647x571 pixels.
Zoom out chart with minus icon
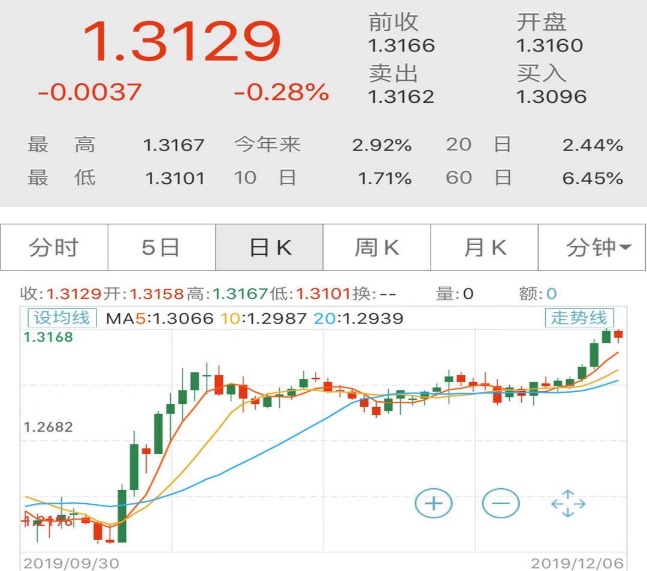click(501, 503)
